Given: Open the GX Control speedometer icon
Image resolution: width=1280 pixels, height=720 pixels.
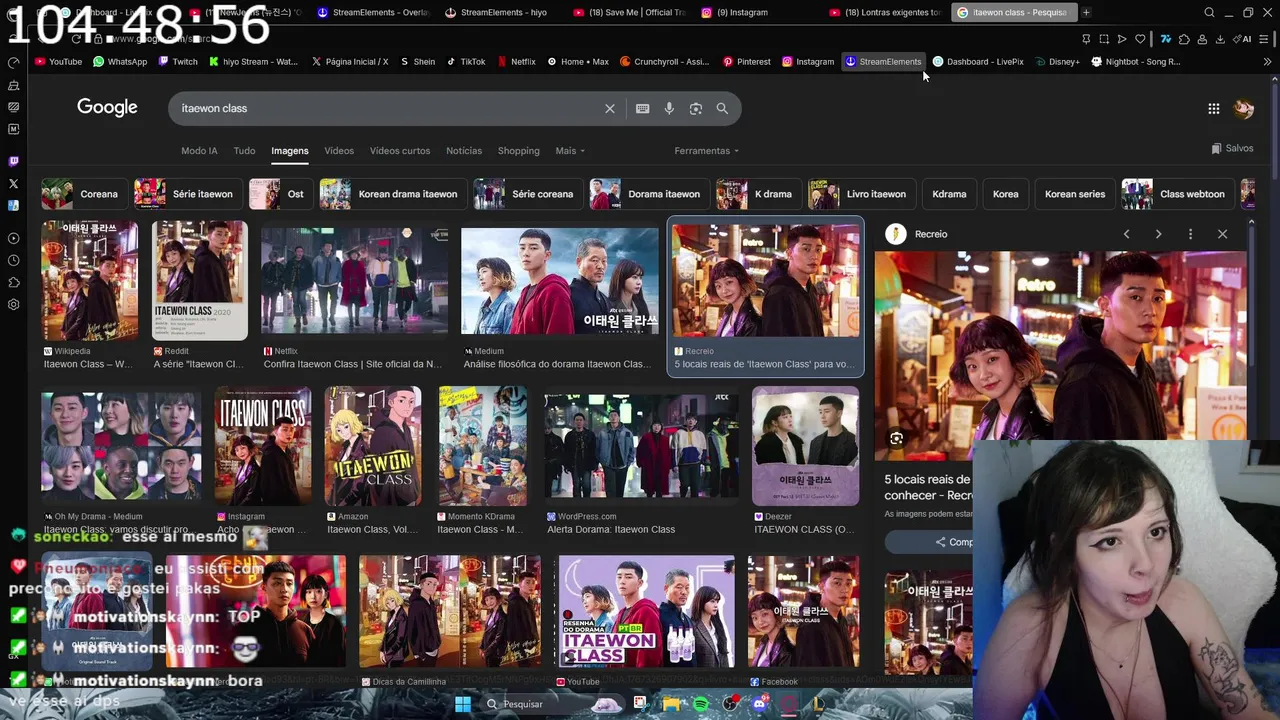Looking at the screenshot, I should click(13, 62).
